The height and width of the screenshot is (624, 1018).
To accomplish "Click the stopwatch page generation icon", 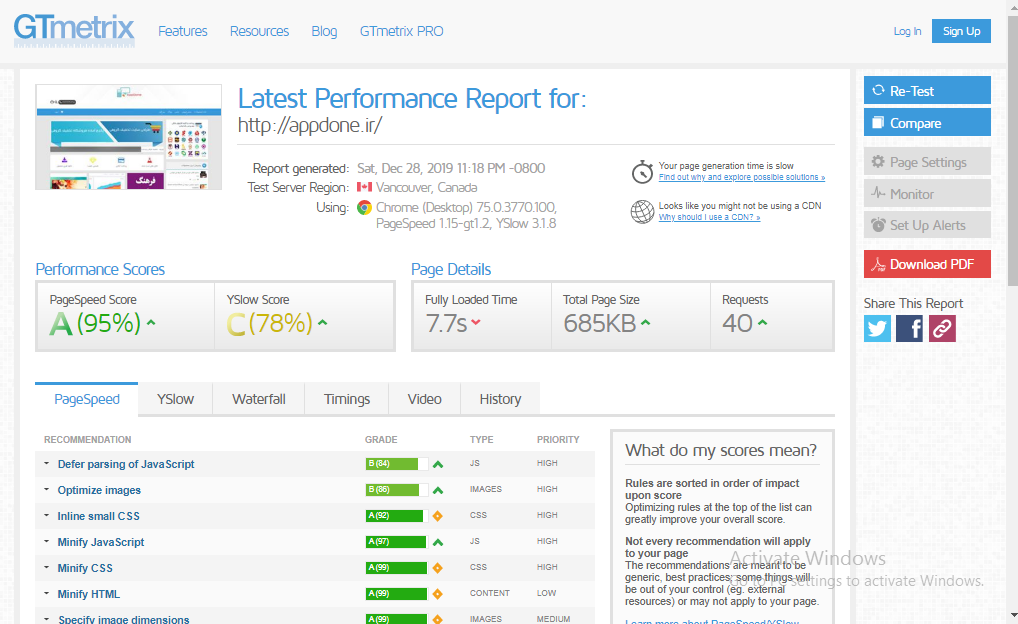I will point(642,172).
